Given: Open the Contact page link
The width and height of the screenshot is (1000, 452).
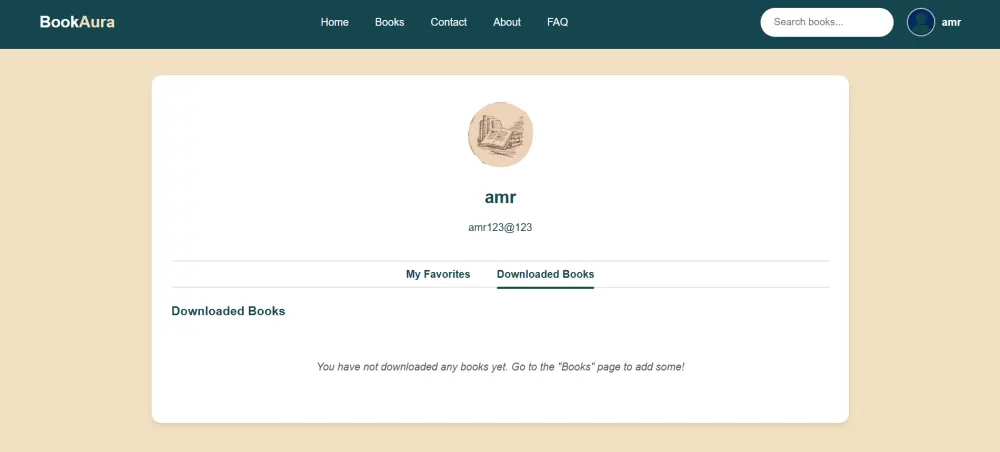Looking at the screenshot, I should click(x=448, y=22).
